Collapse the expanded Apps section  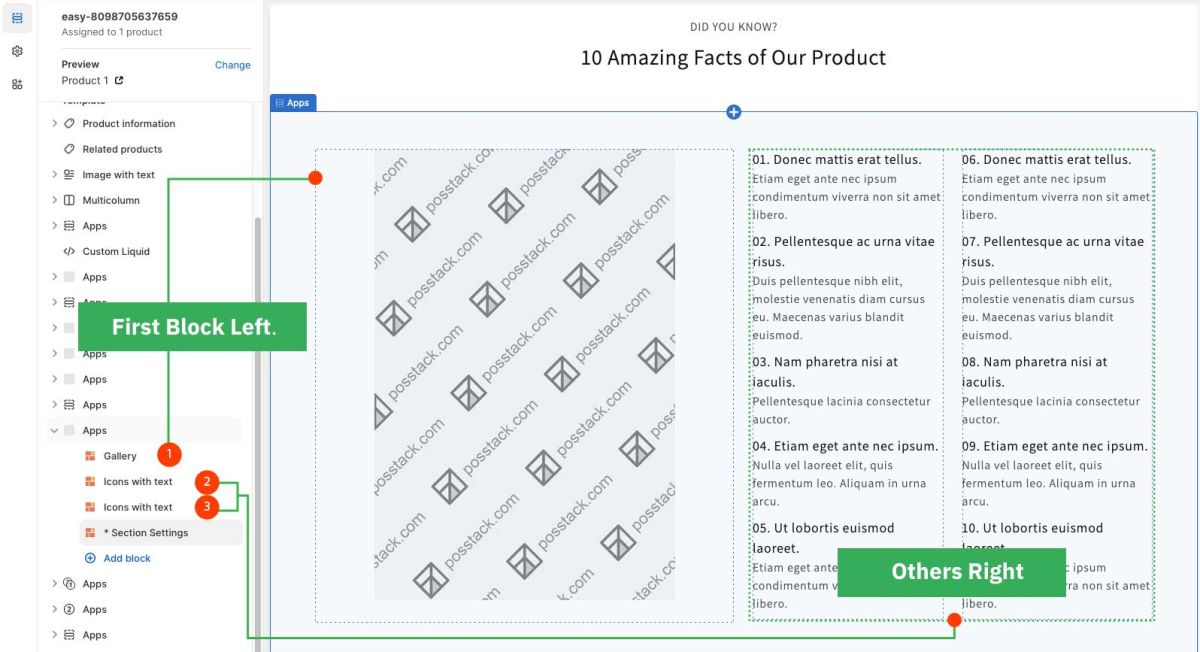53,429
